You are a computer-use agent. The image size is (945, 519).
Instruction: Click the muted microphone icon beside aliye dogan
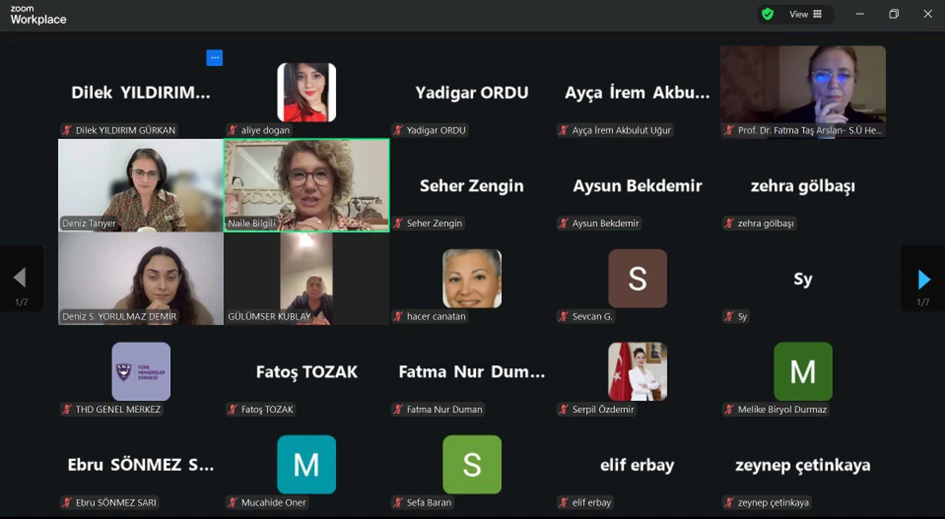(233, 130)
